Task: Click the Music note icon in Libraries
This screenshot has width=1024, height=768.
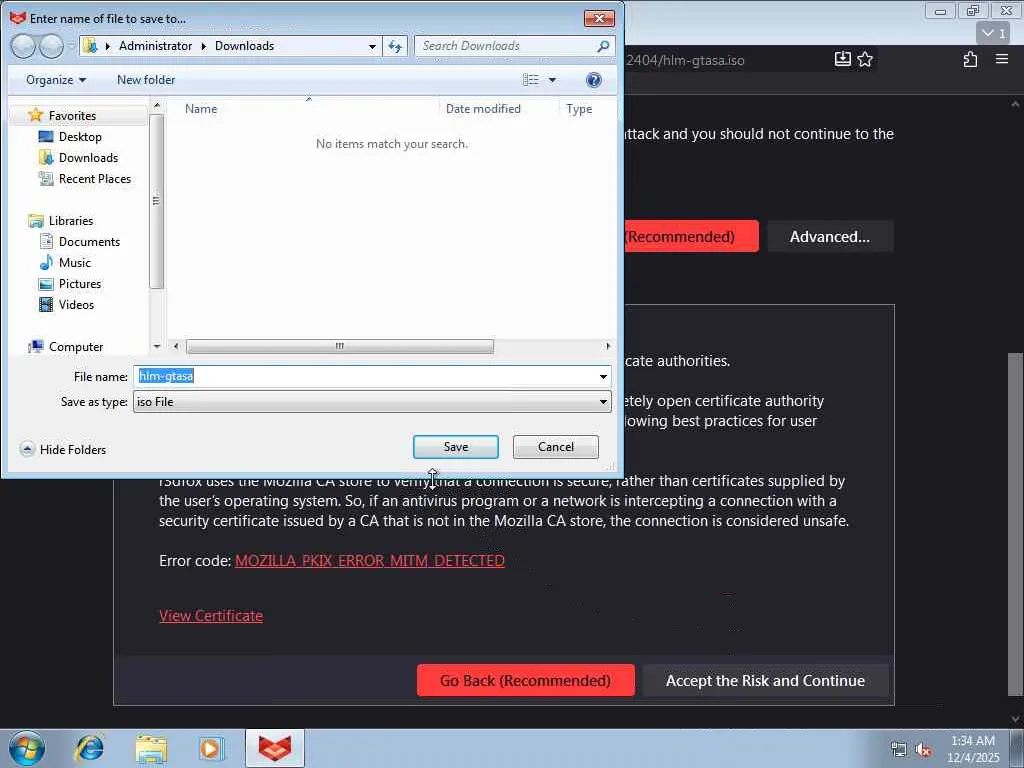Action: pos(46,263)
